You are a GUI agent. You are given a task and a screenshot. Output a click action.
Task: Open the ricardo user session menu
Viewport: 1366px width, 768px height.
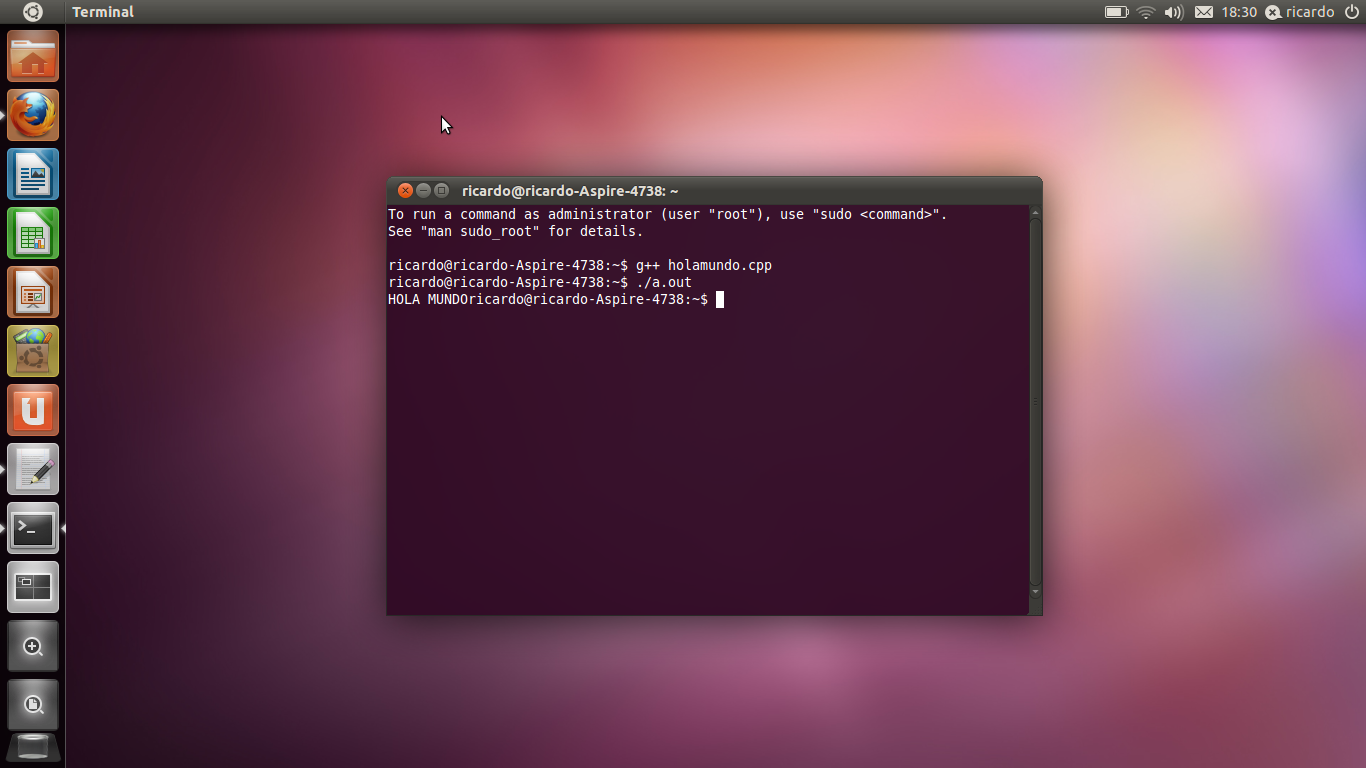(1303, 12)
